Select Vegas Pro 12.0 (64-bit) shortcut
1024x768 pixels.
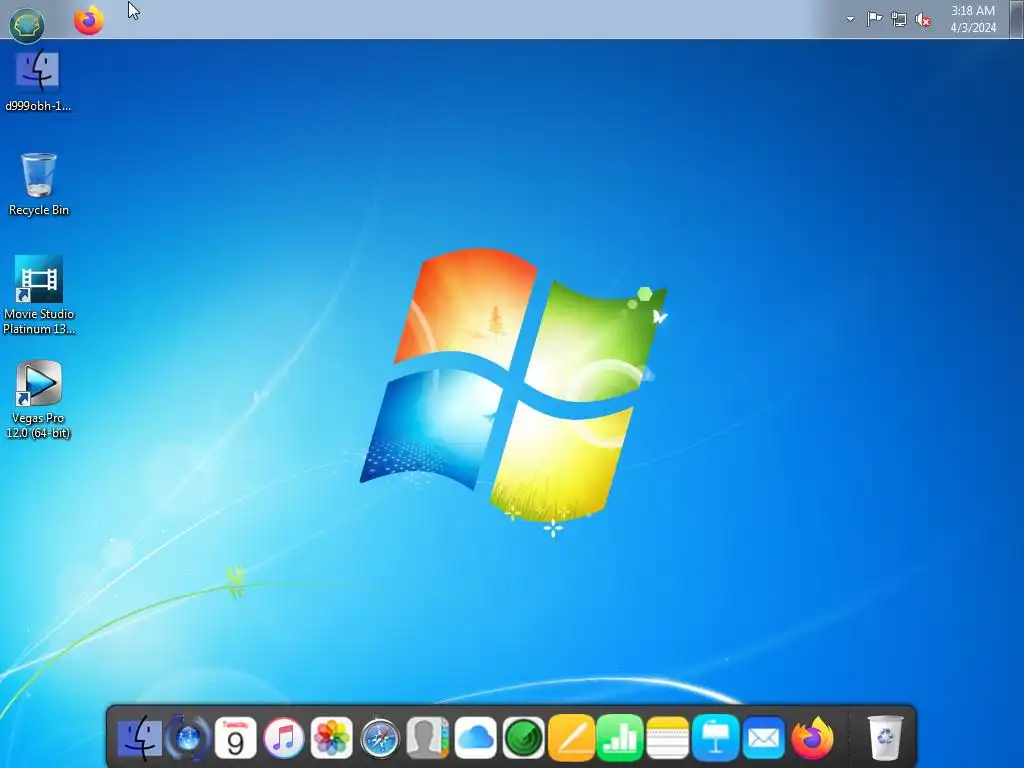click(x=39, y=399)
